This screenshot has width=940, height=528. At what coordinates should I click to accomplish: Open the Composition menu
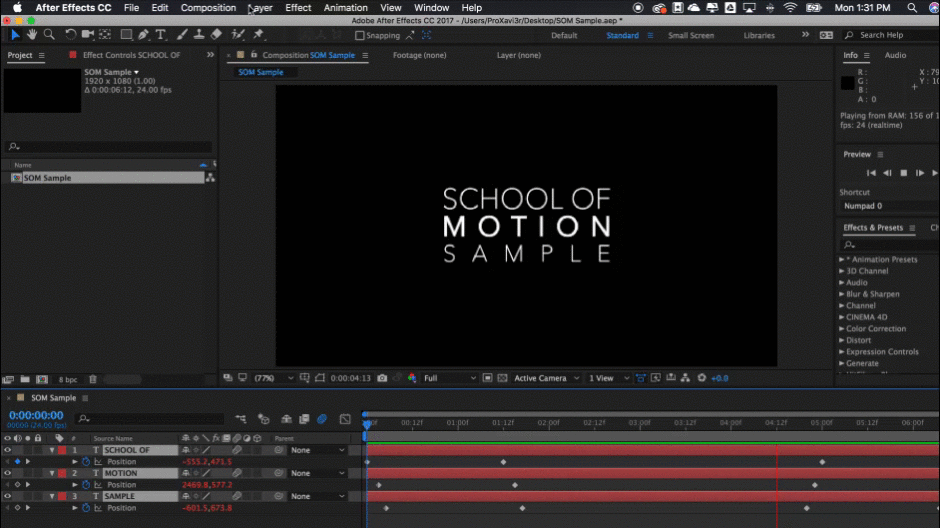click(x=208, y=8)
